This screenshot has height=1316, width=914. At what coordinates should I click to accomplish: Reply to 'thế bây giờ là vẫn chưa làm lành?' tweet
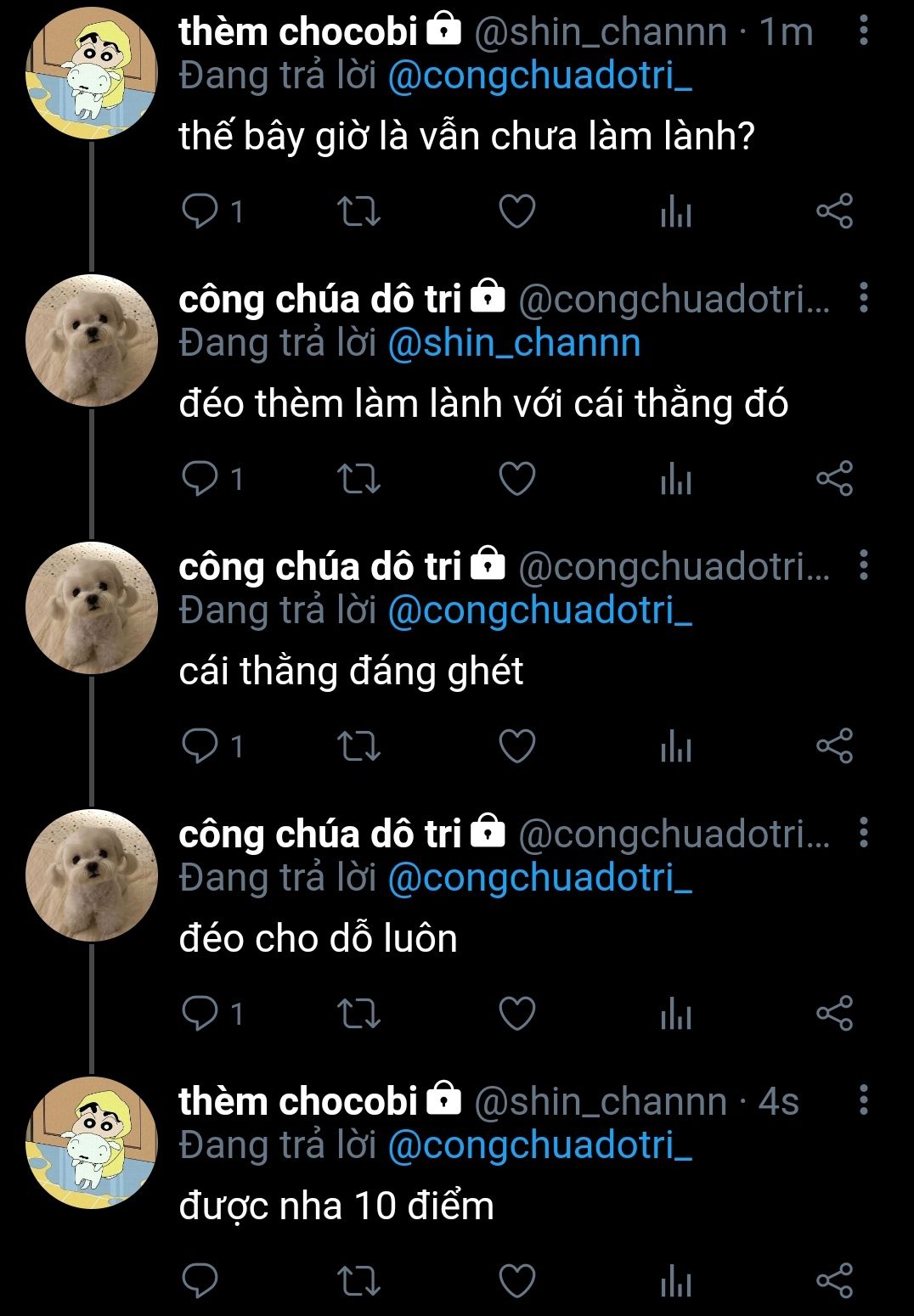[200, 211]
